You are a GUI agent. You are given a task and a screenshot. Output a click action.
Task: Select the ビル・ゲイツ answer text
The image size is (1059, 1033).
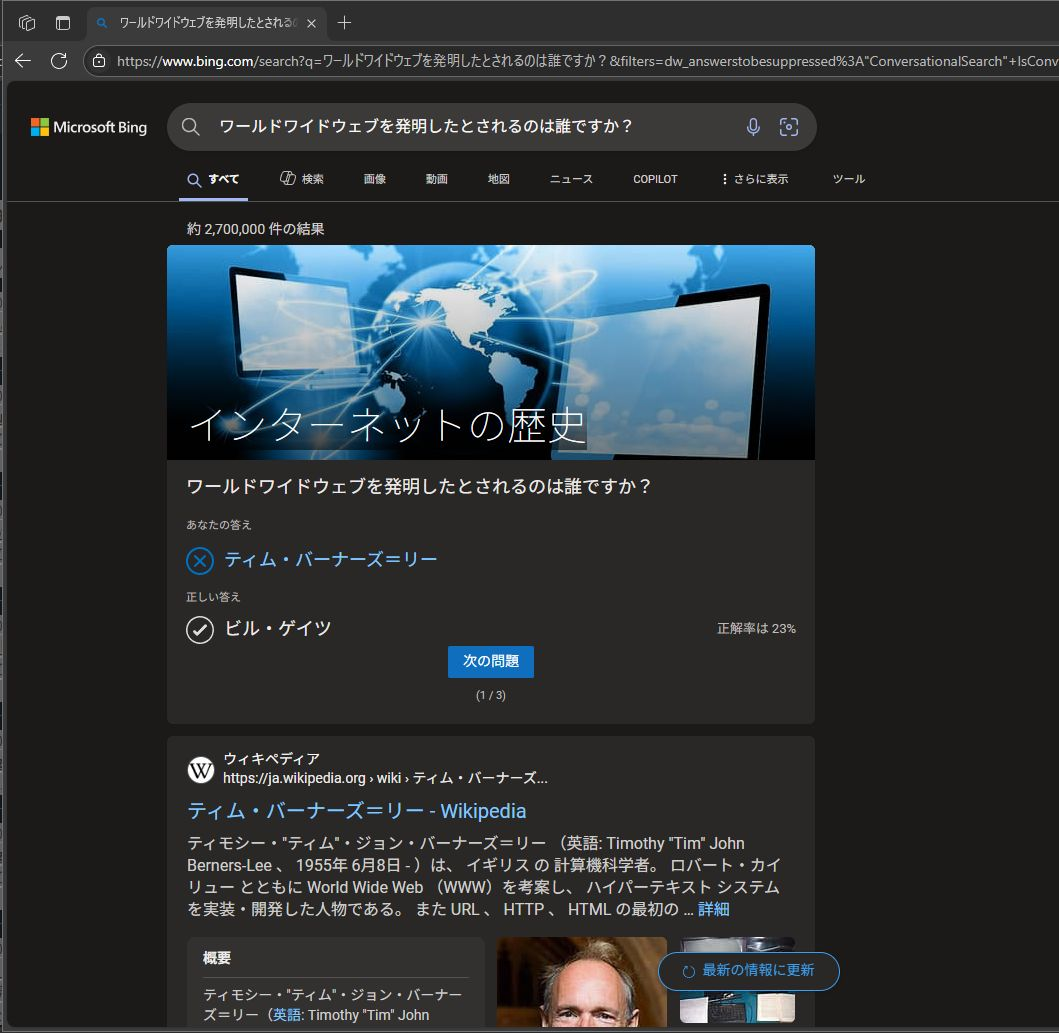(x=278, y=629)
